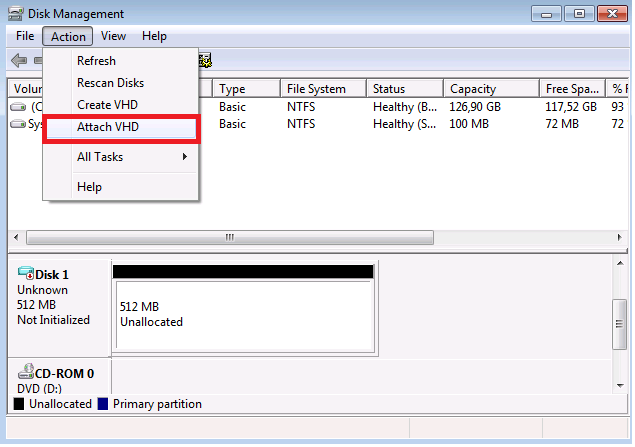Viewport: 635px width, 447px height.
Task: Click the black Unallocated legend swatch
Action: 19,404
